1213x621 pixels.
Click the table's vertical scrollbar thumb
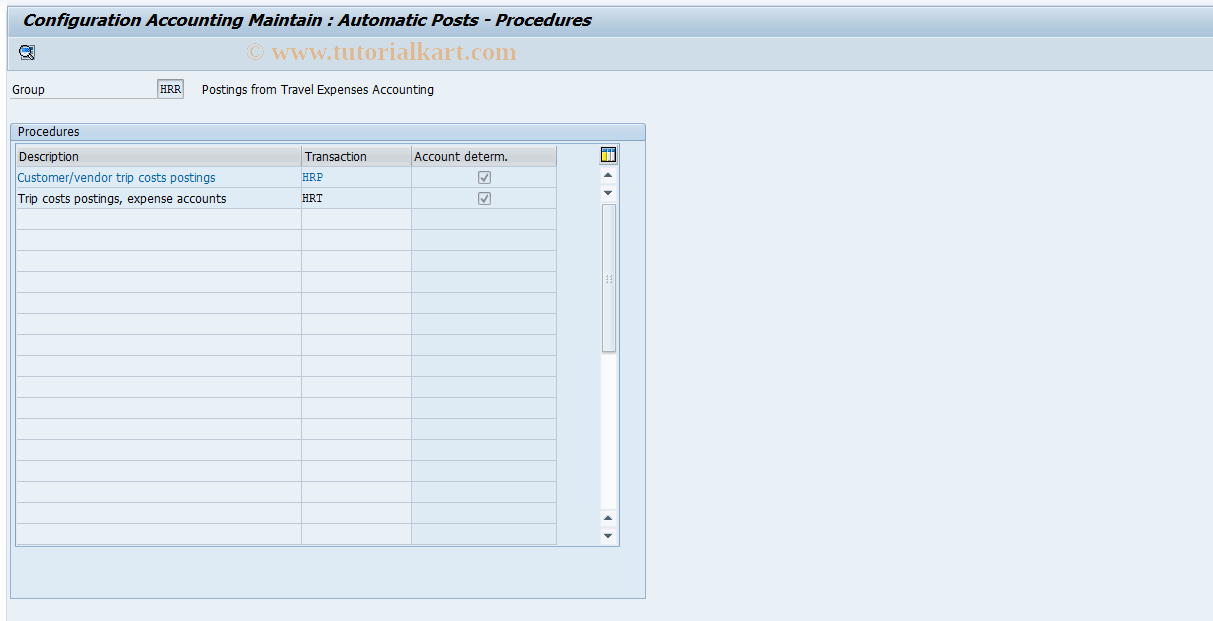click(608, 278)
